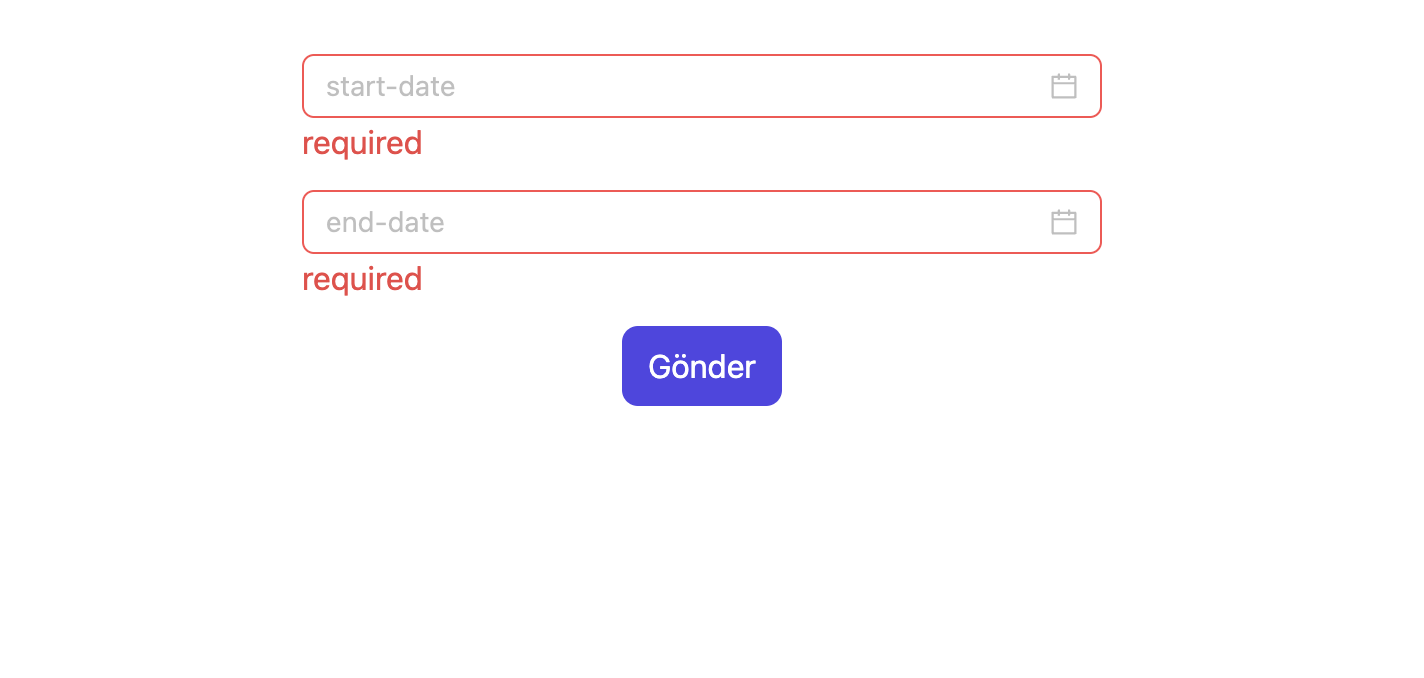The image size is (1424, 678).
Task: Select the start-date placeholder text
Action: [x=389, y=86]
